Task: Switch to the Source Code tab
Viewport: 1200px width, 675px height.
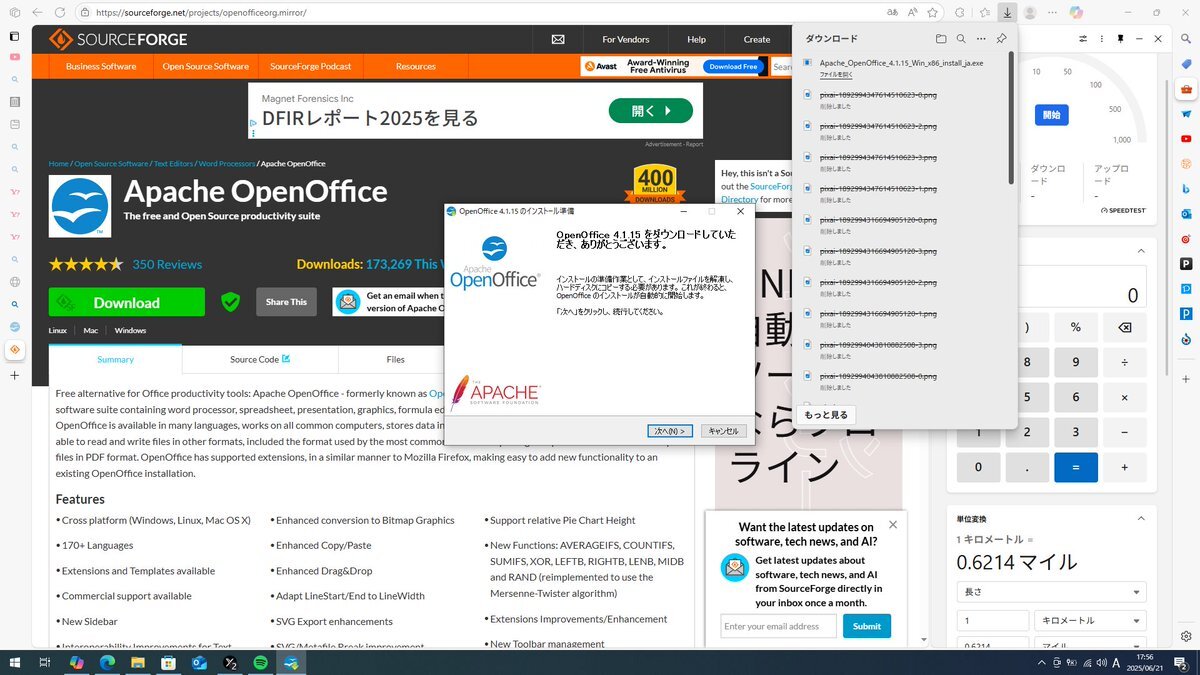Action: [260, 359]
